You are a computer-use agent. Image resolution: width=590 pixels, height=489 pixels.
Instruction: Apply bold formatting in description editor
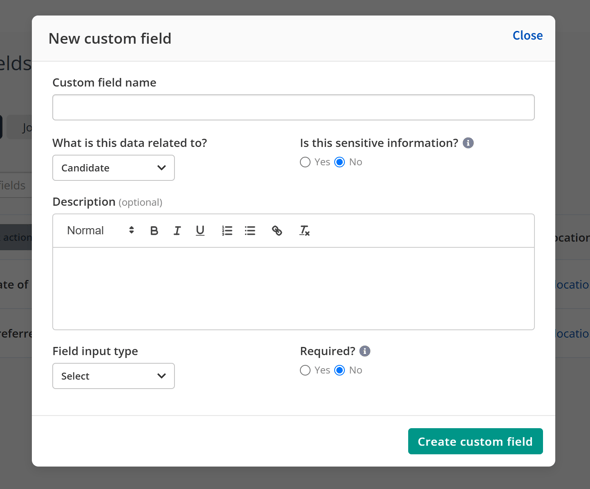(x=154, y=231)
